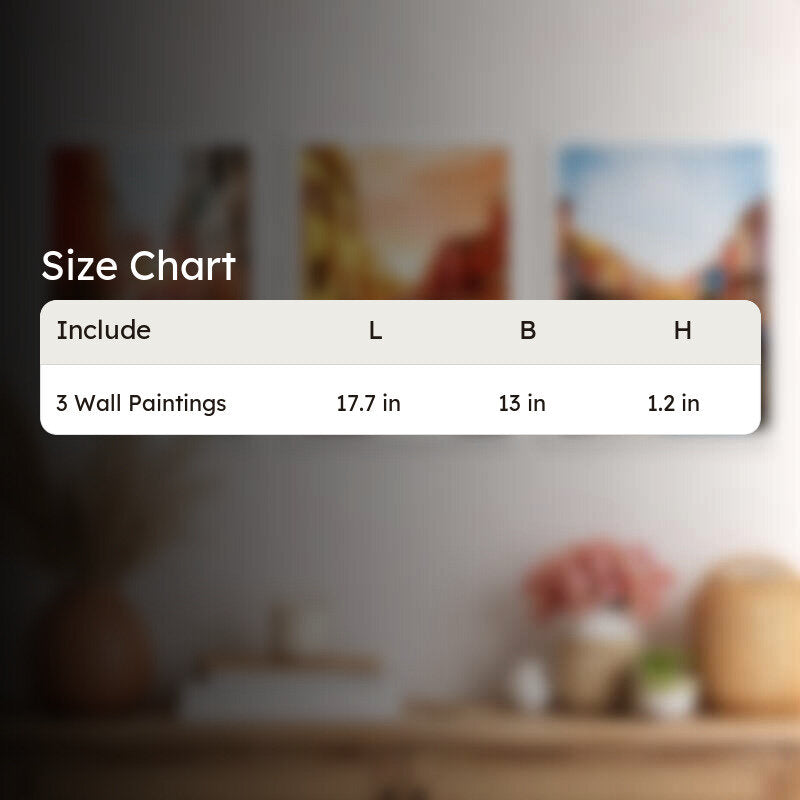This screenshot has width=800, height=800.
Task: Click the dark brown vase at left
Action: tap(99, 645)
